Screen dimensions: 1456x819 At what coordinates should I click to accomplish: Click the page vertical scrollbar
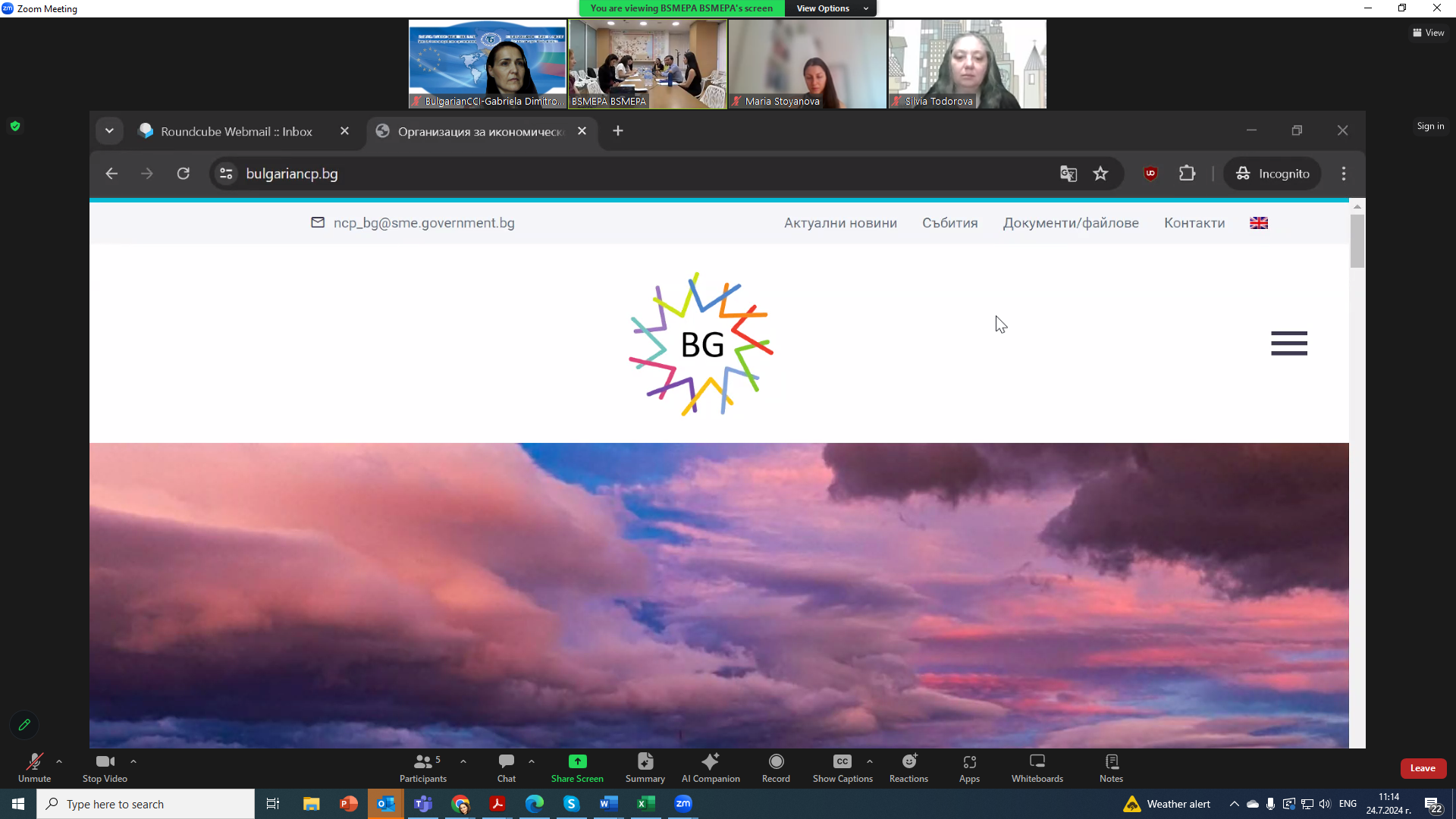(x=1357, y=241)
